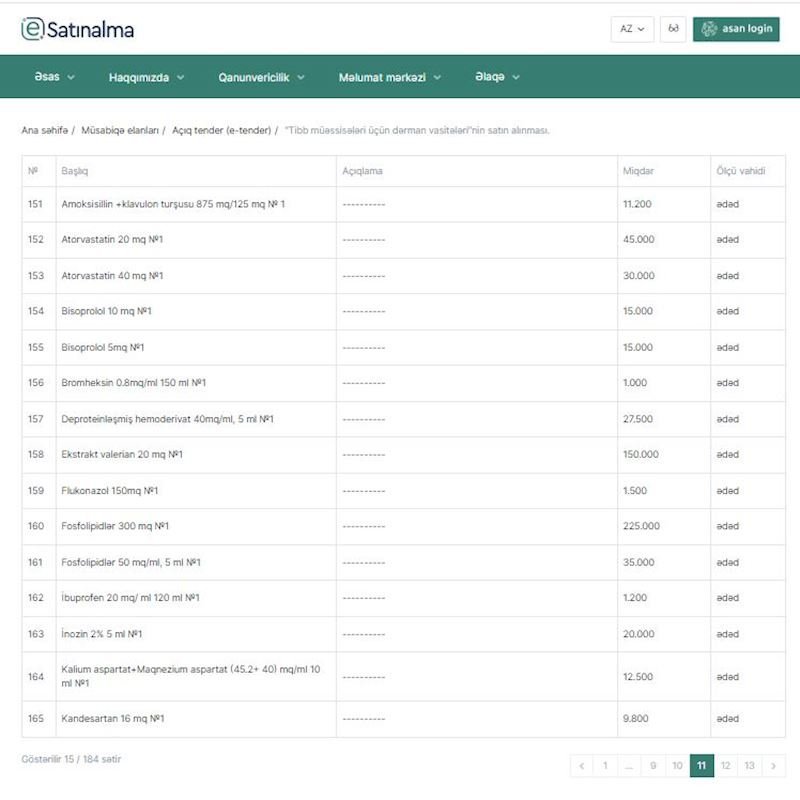Image resolution: width=800 pixels, height=800 pixels.
Task: Click the pagination ellipsis button
Action: coord(629,766)
